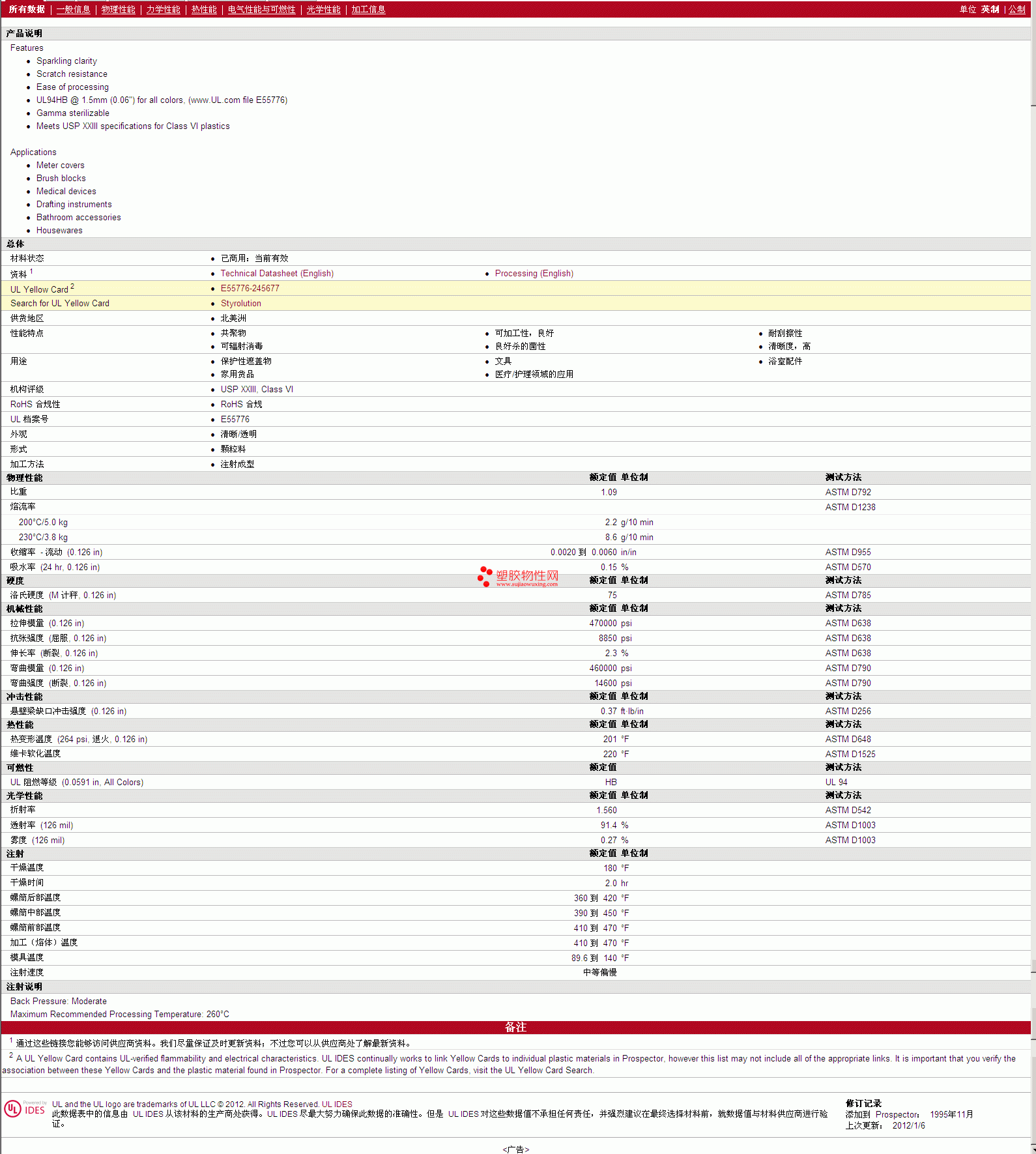
Task: Click the '14600' flexural strength value
Action: [605, 684]
